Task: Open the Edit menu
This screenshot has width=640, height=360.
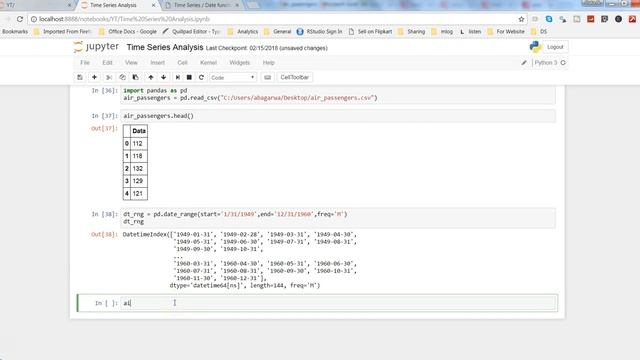Action: point(107,63)
